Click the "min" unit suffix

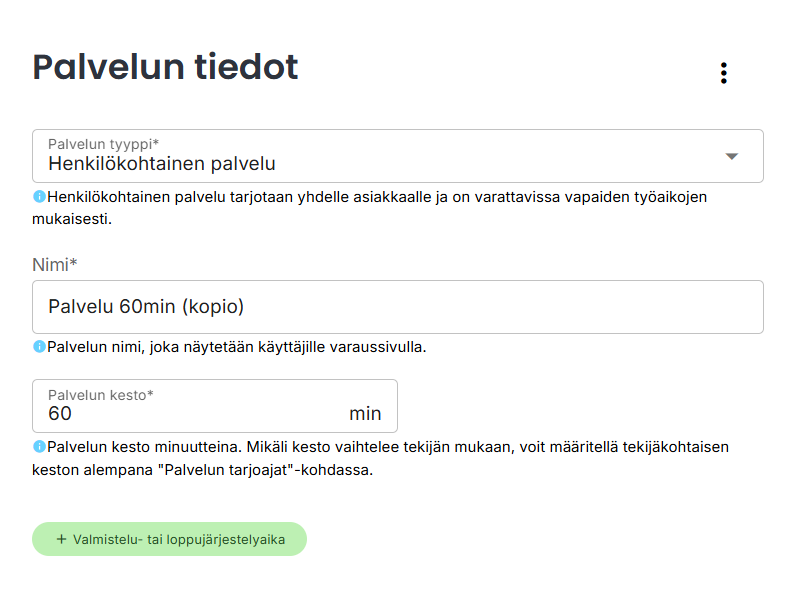coord(365,414)
